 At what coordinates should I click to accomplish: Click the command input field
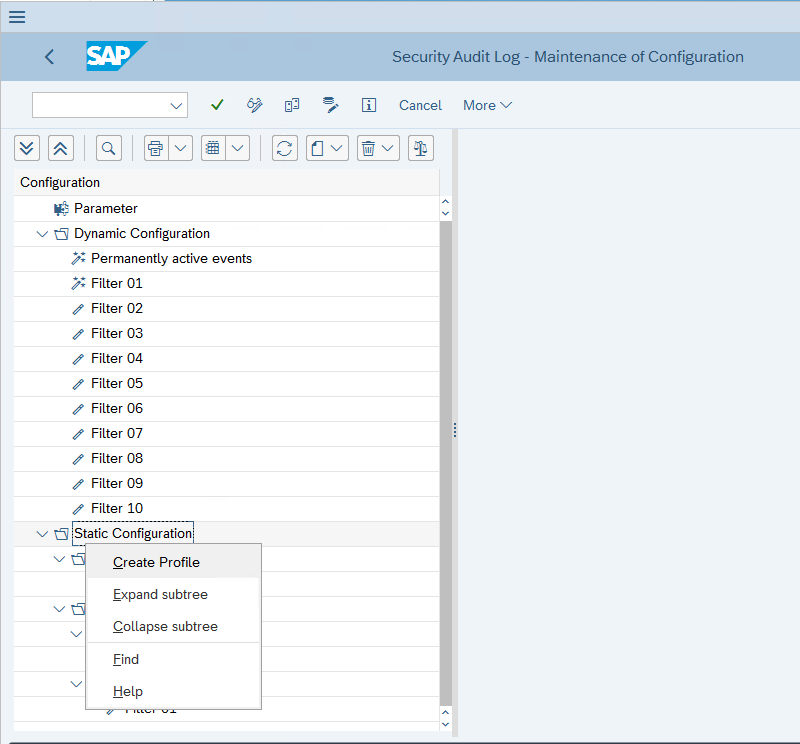click(x=110, y=105)
